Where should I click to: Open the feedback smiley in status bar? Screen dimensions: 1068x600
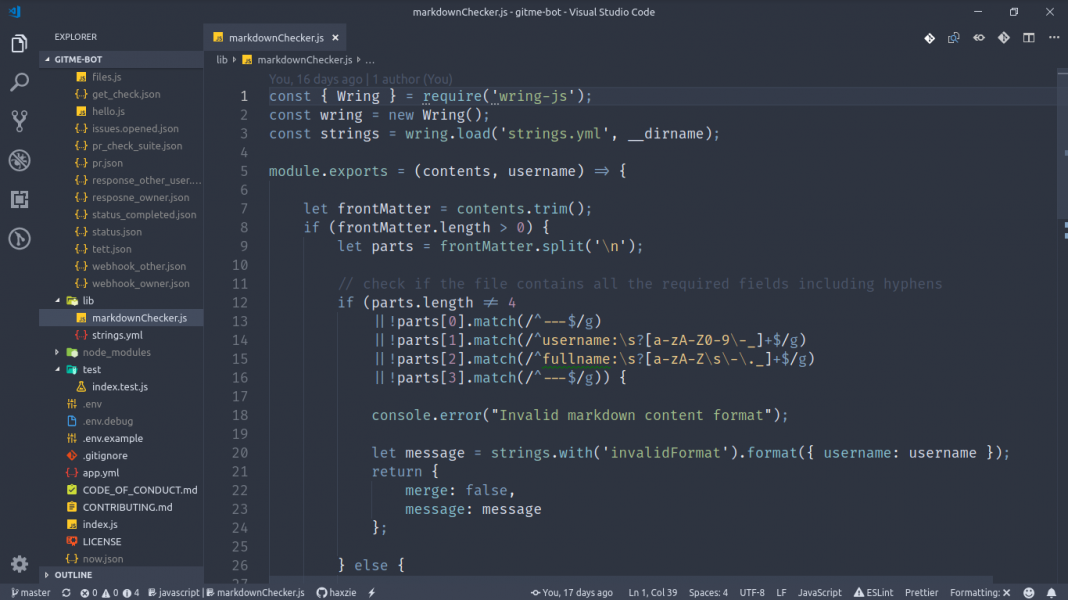coord(1029,592)
